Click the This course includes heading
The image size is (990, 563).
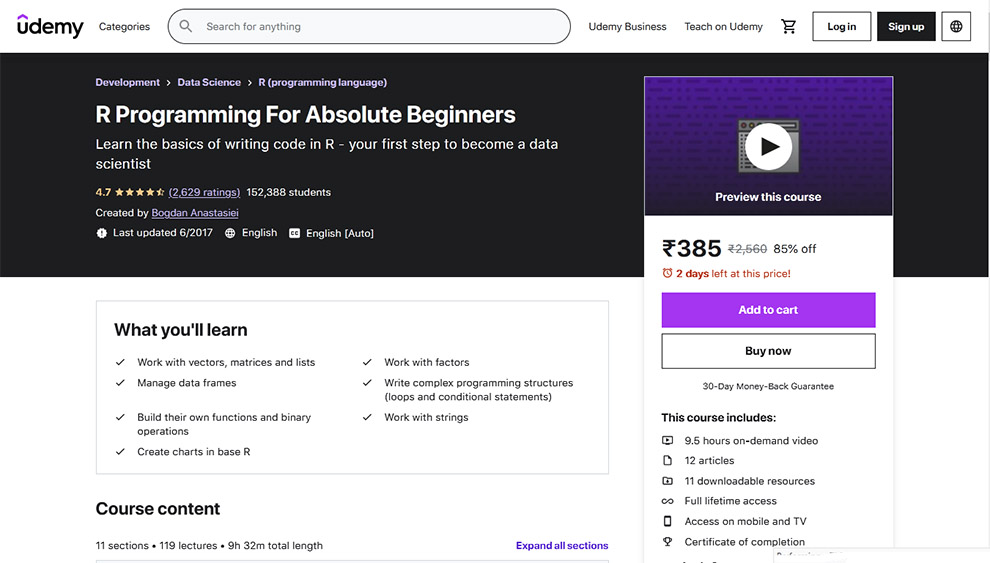click(719, 418)
